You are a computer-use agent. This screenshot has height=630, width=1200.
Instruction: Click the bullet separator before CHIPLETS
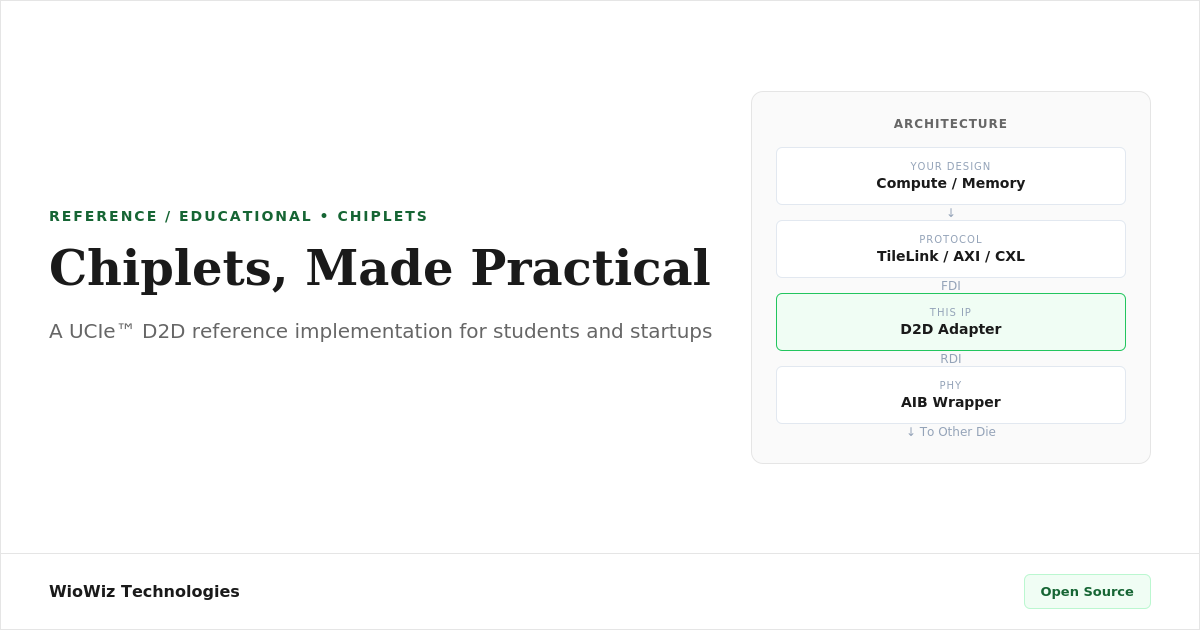pos(324,216)
